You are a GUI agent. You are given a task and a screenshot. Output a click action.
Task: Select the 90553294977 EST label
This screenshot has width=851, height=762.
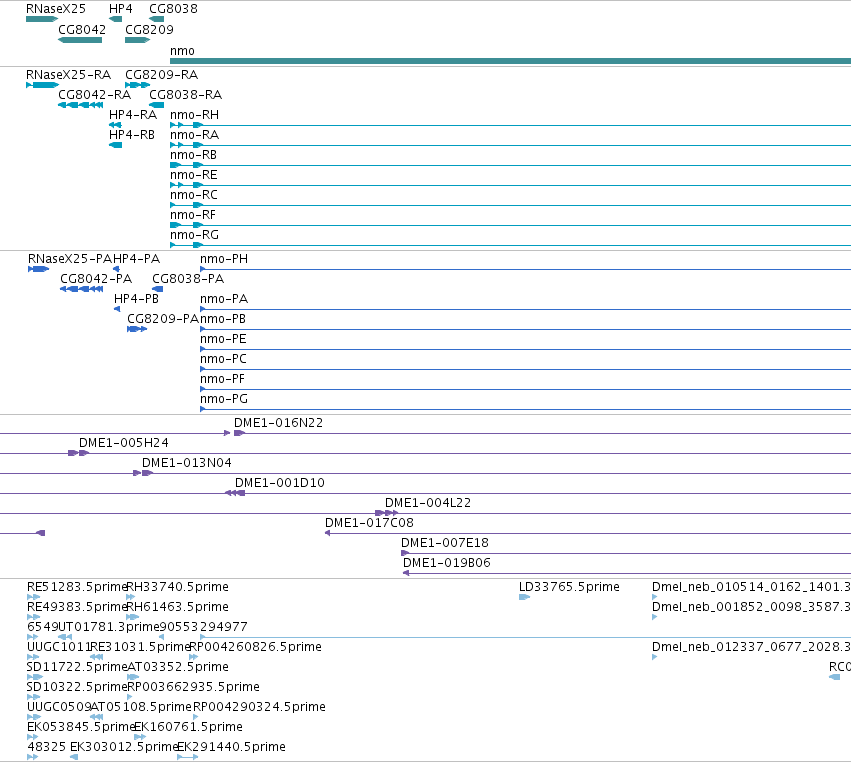click(204, 627)
